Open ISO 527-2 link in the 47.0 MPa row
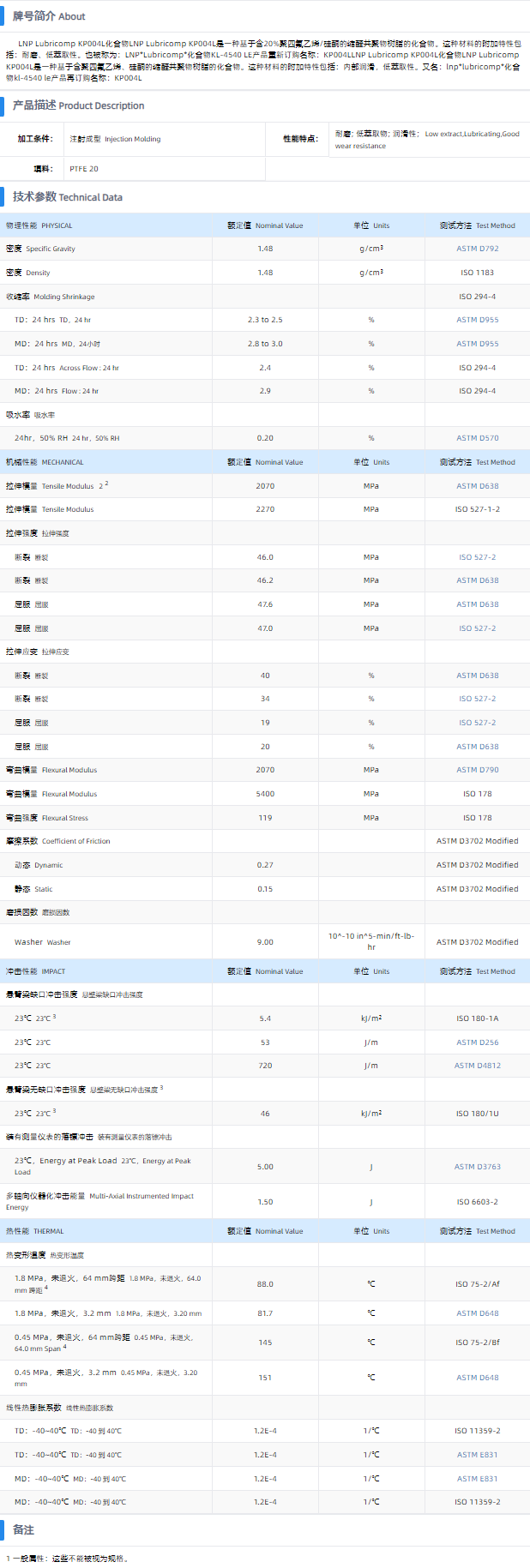 click(x=477, y=628)
